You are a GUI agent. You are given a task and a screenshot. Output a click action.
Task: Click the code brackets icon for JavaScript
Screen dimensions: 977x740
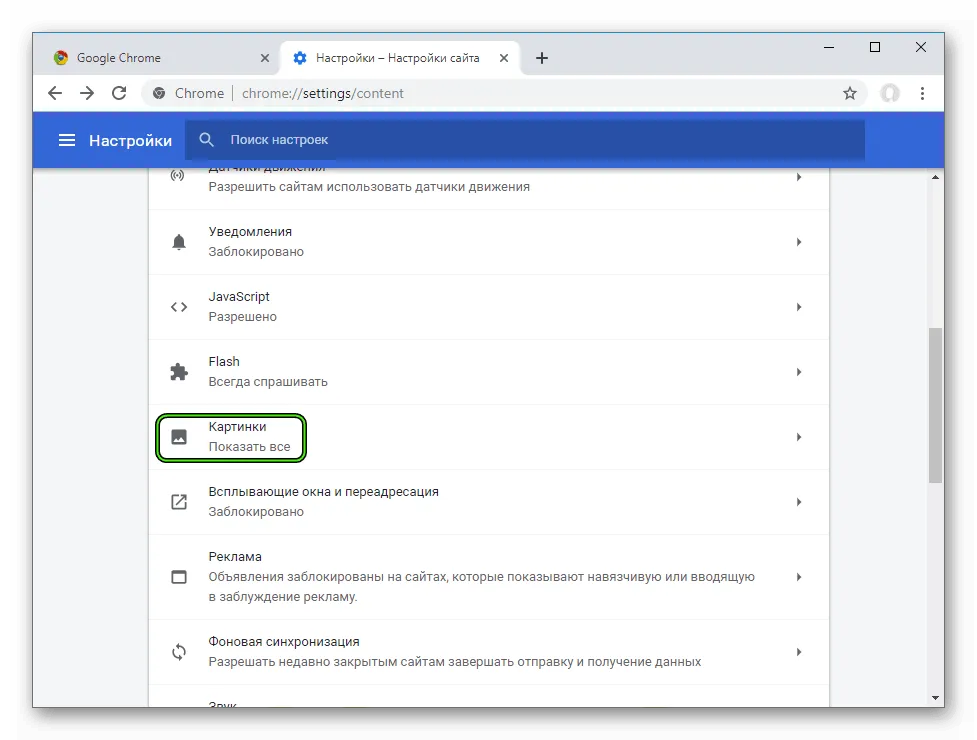[x=179, y=306]
